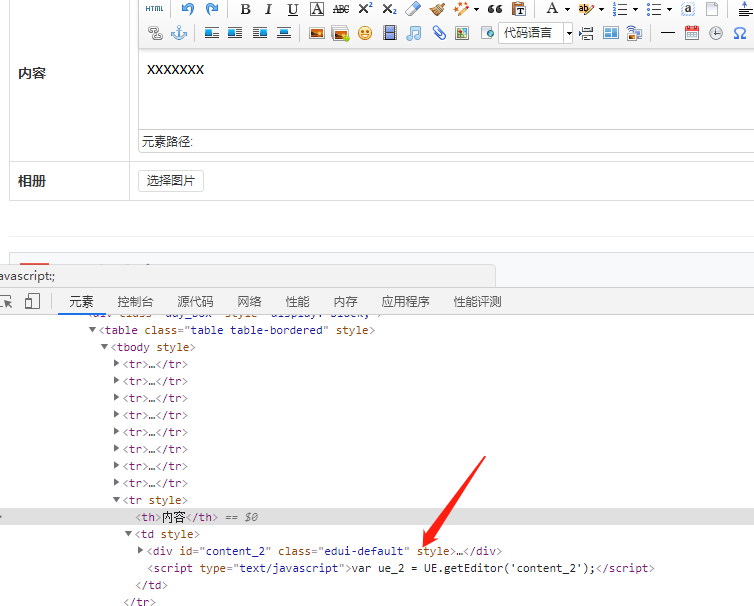Switch to the 控制台 tab

coord(135,302)
